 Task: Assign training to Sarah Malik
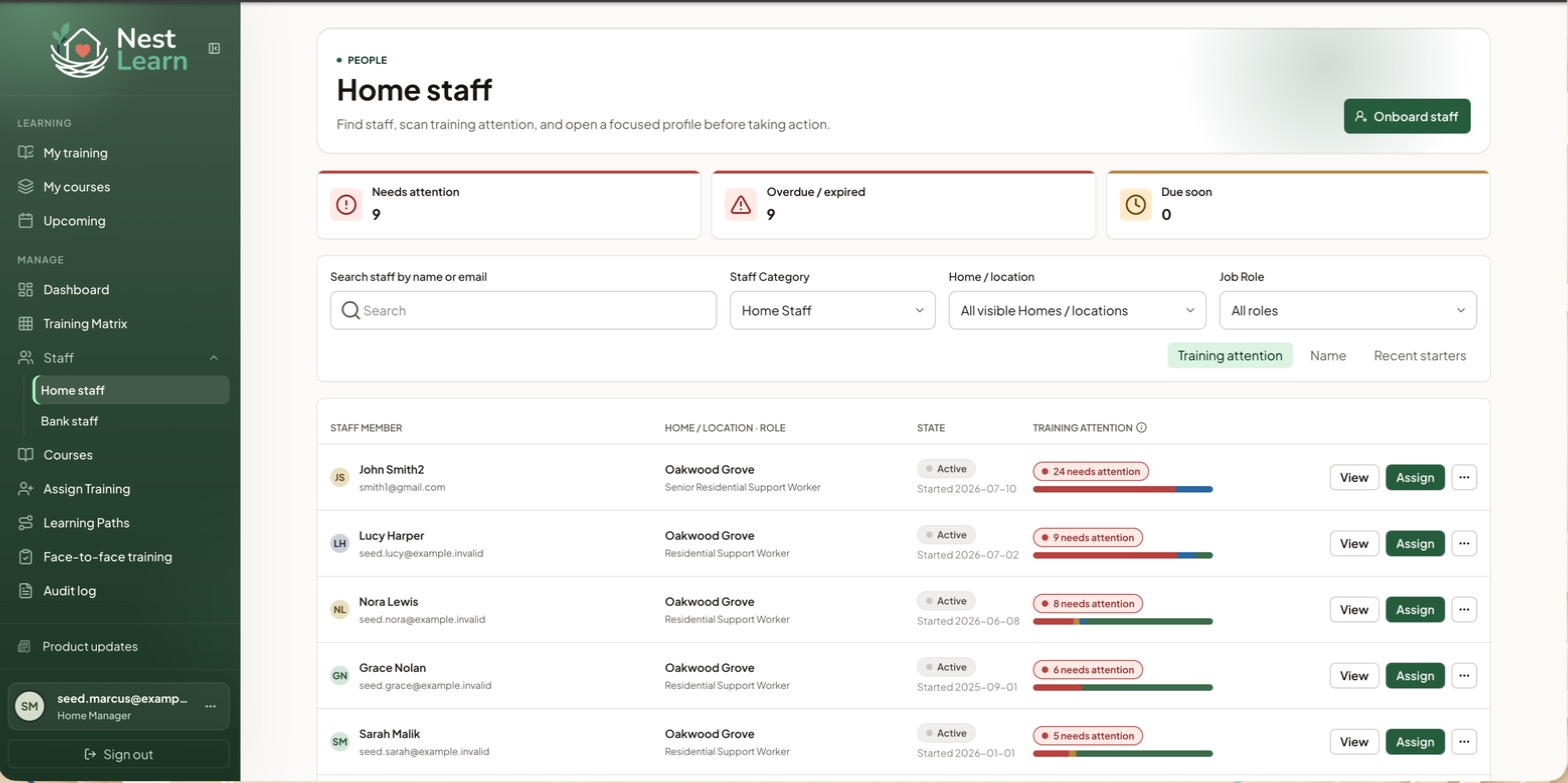tap(1415, 741)
